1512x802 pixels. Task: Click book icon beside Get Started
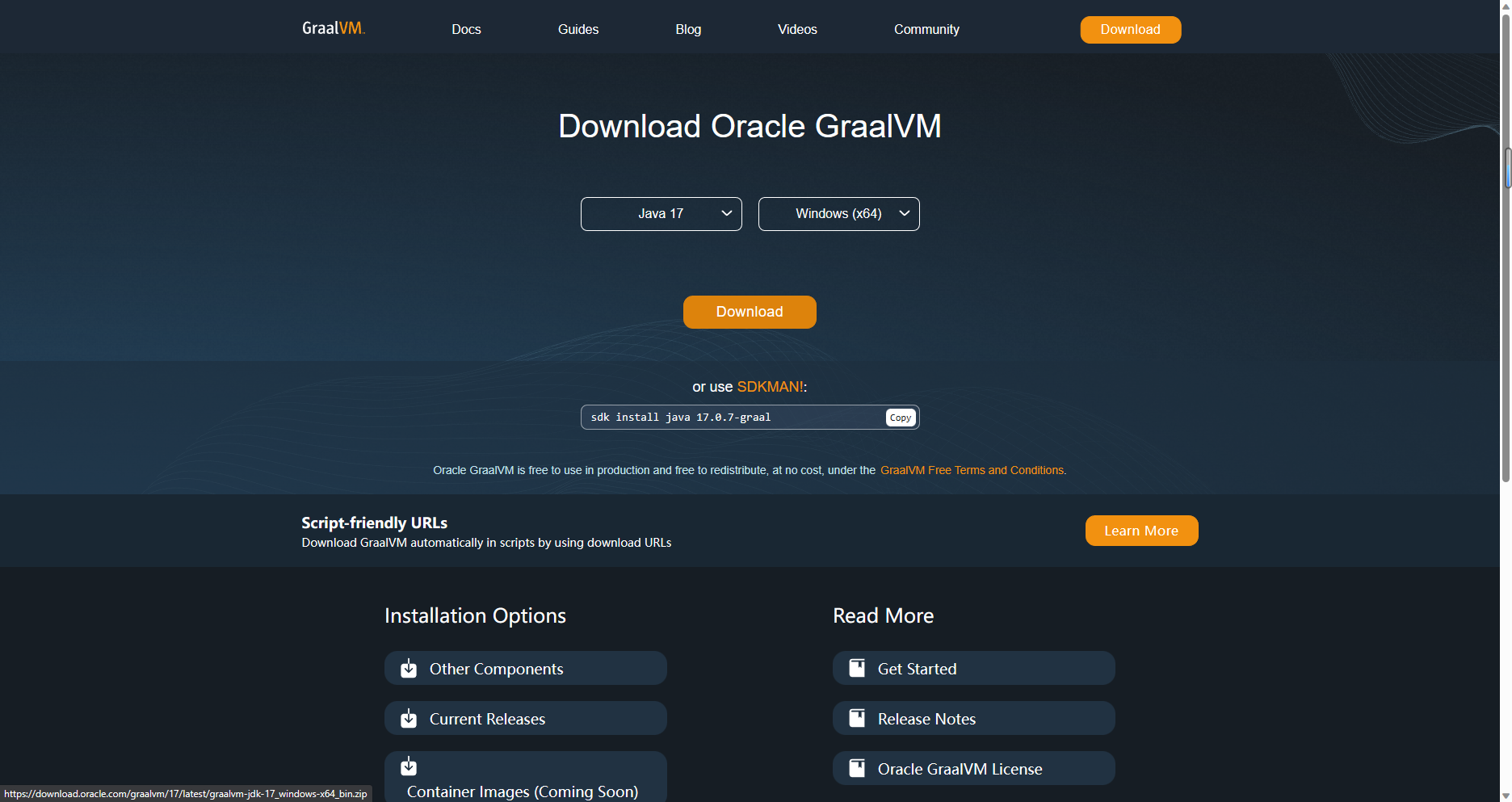tap(857, 668)
